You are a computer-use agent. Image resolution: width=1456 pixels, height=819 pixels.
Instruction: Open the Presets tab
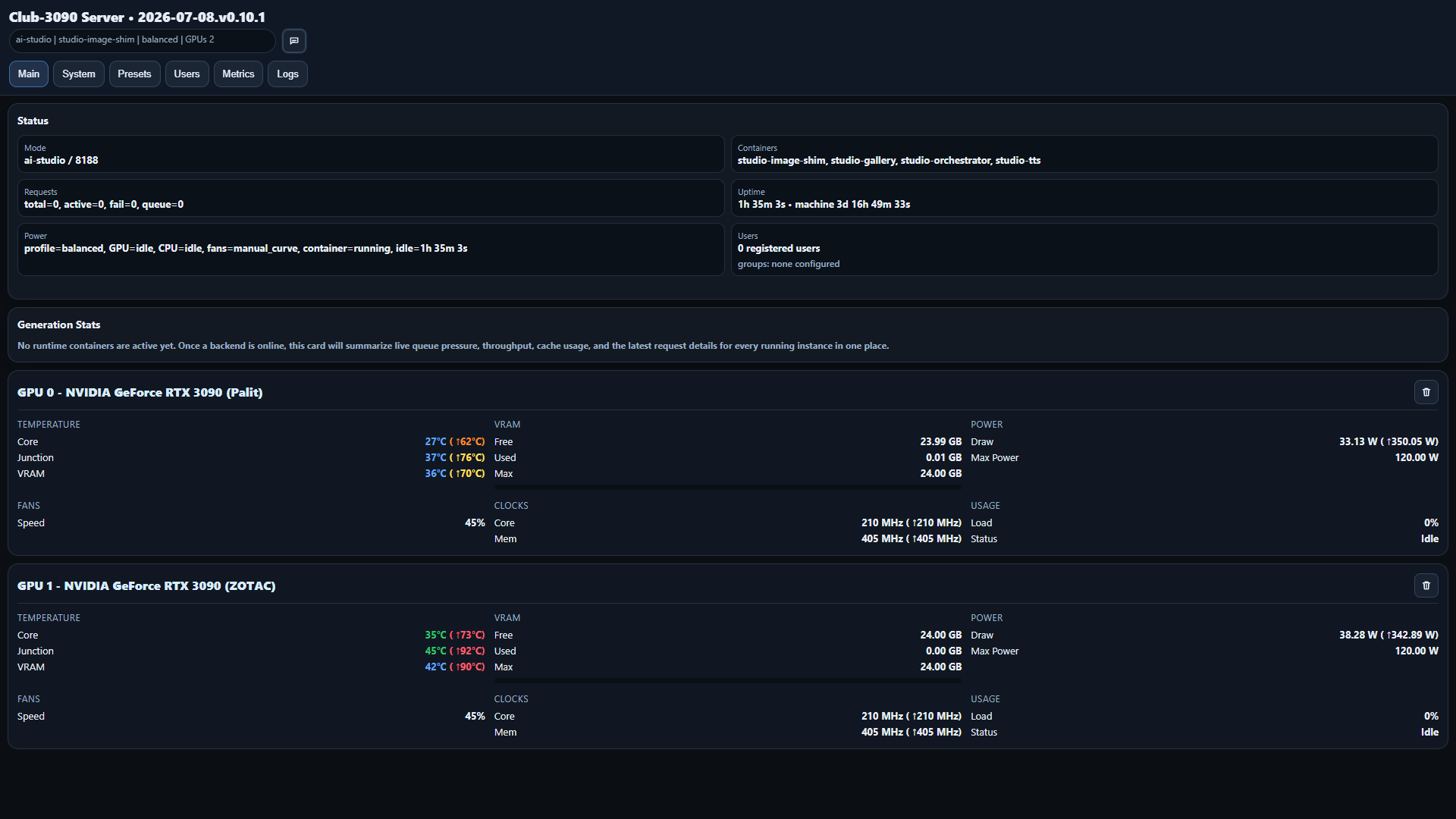(134, 74)
